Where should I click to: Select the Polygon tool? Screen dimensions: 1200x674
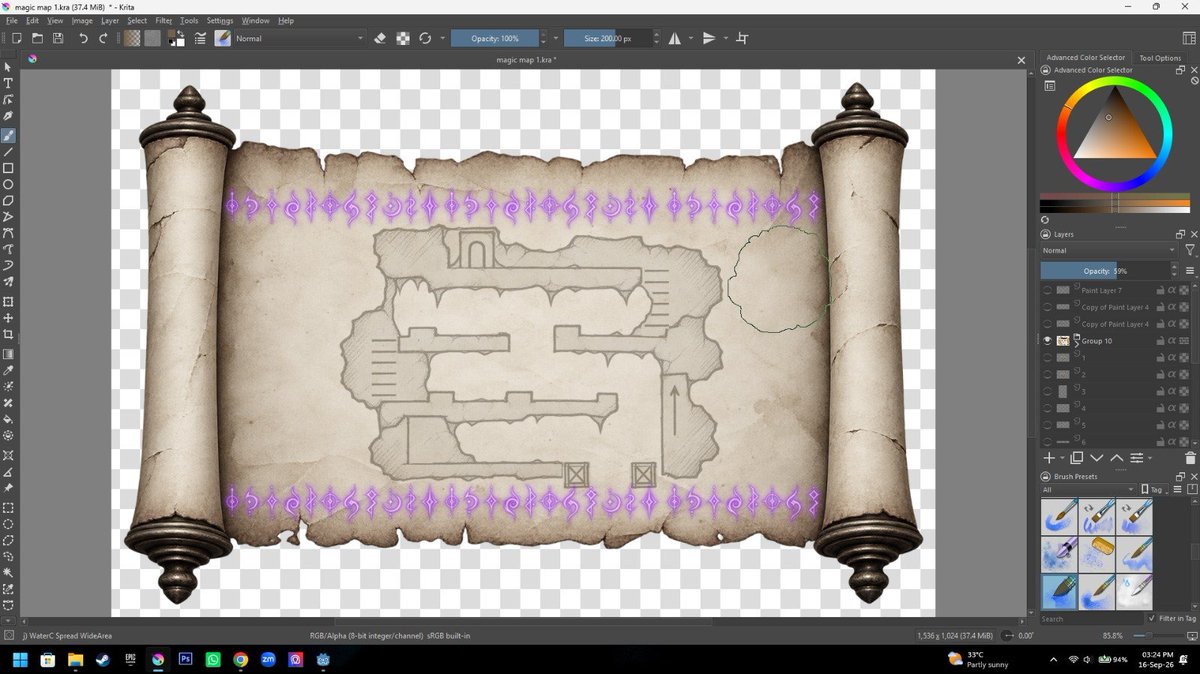8,200
